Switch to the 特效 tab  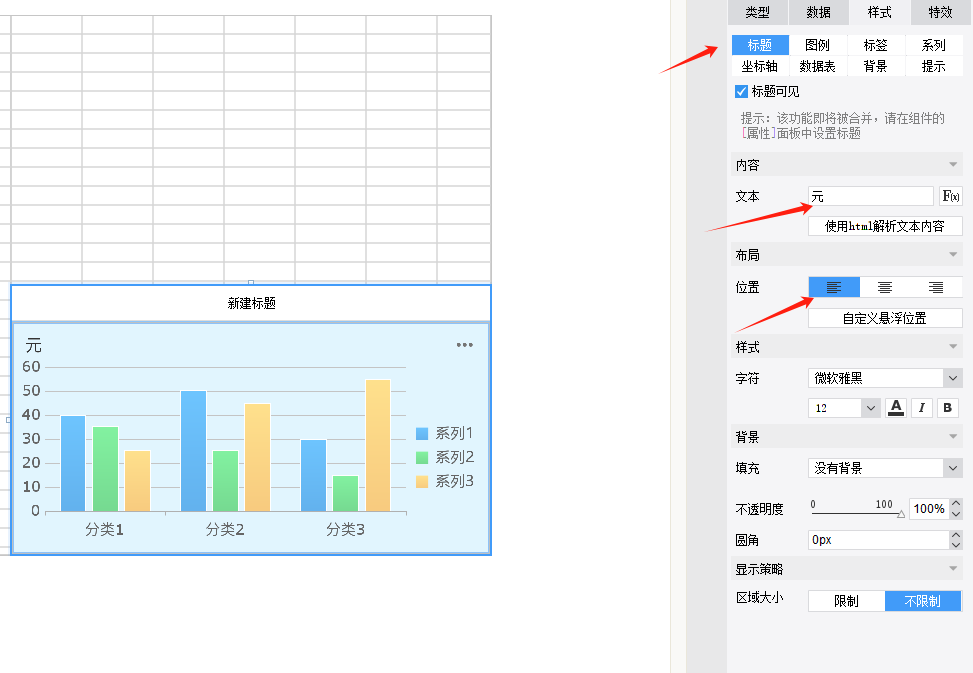coord(940,12)
